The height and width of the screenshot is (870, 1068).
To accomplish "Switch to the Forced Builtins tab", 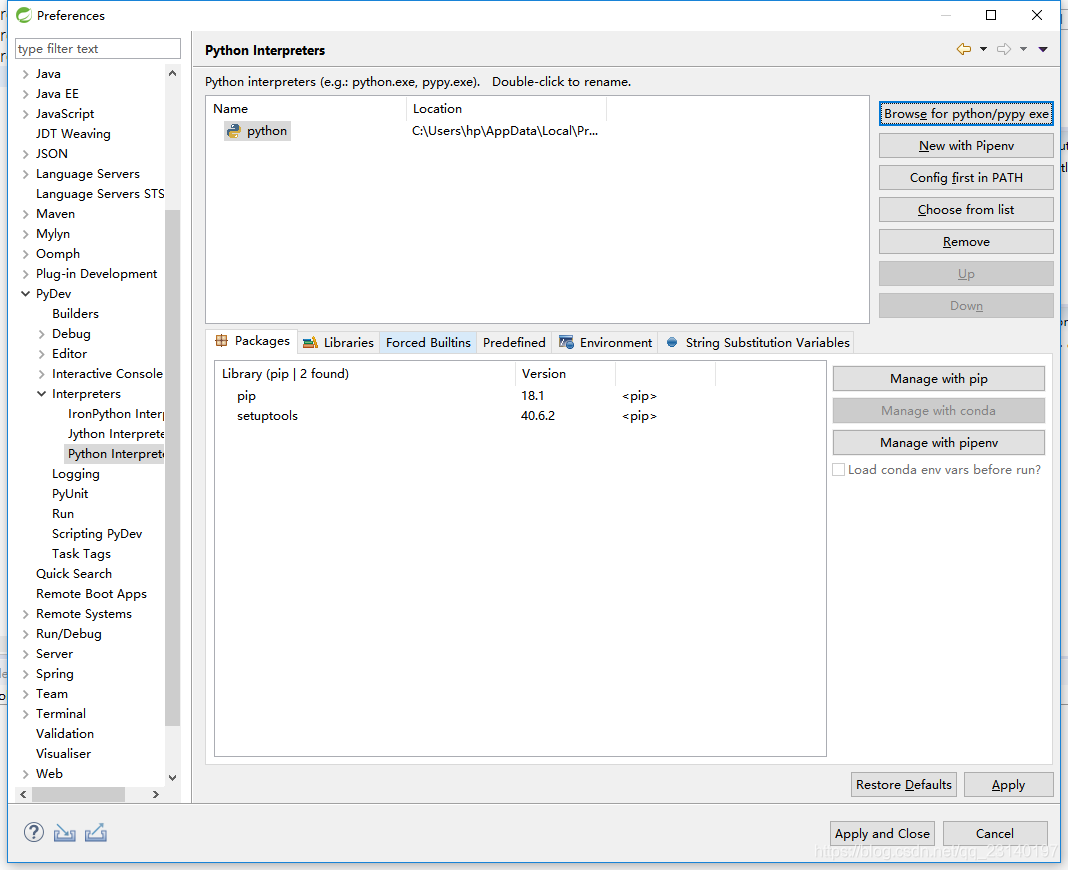I will [x=428, y=343].
